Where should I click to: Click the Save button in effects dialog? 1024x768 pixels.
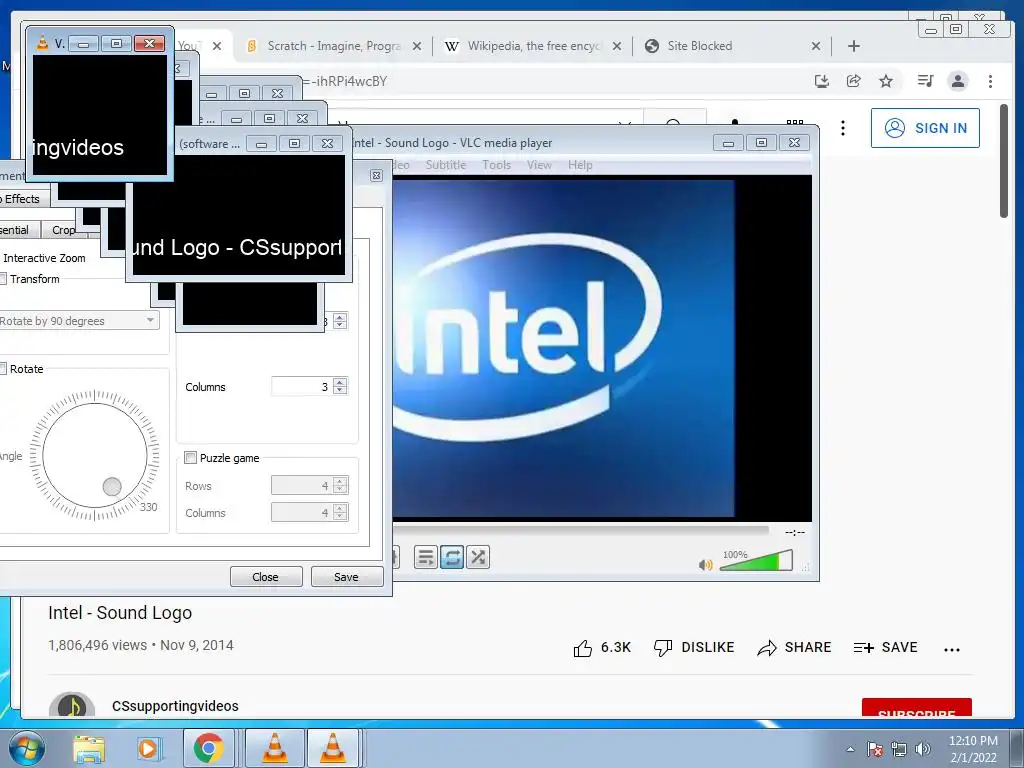point(346,577)
